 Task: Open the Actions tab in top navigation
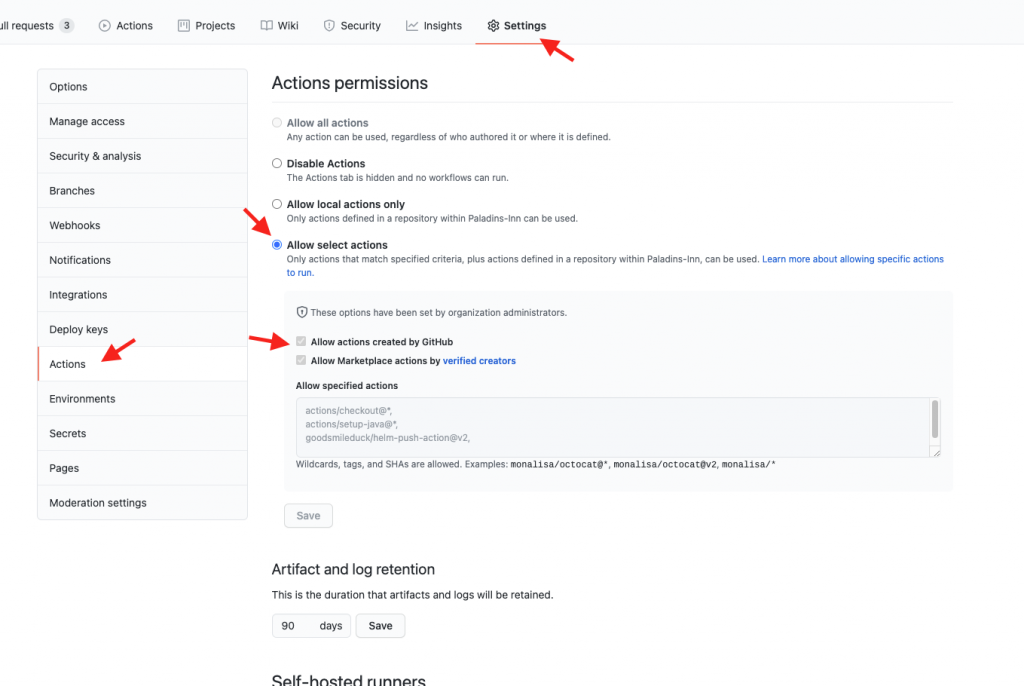pyautogui.click(x=125, y=25)
